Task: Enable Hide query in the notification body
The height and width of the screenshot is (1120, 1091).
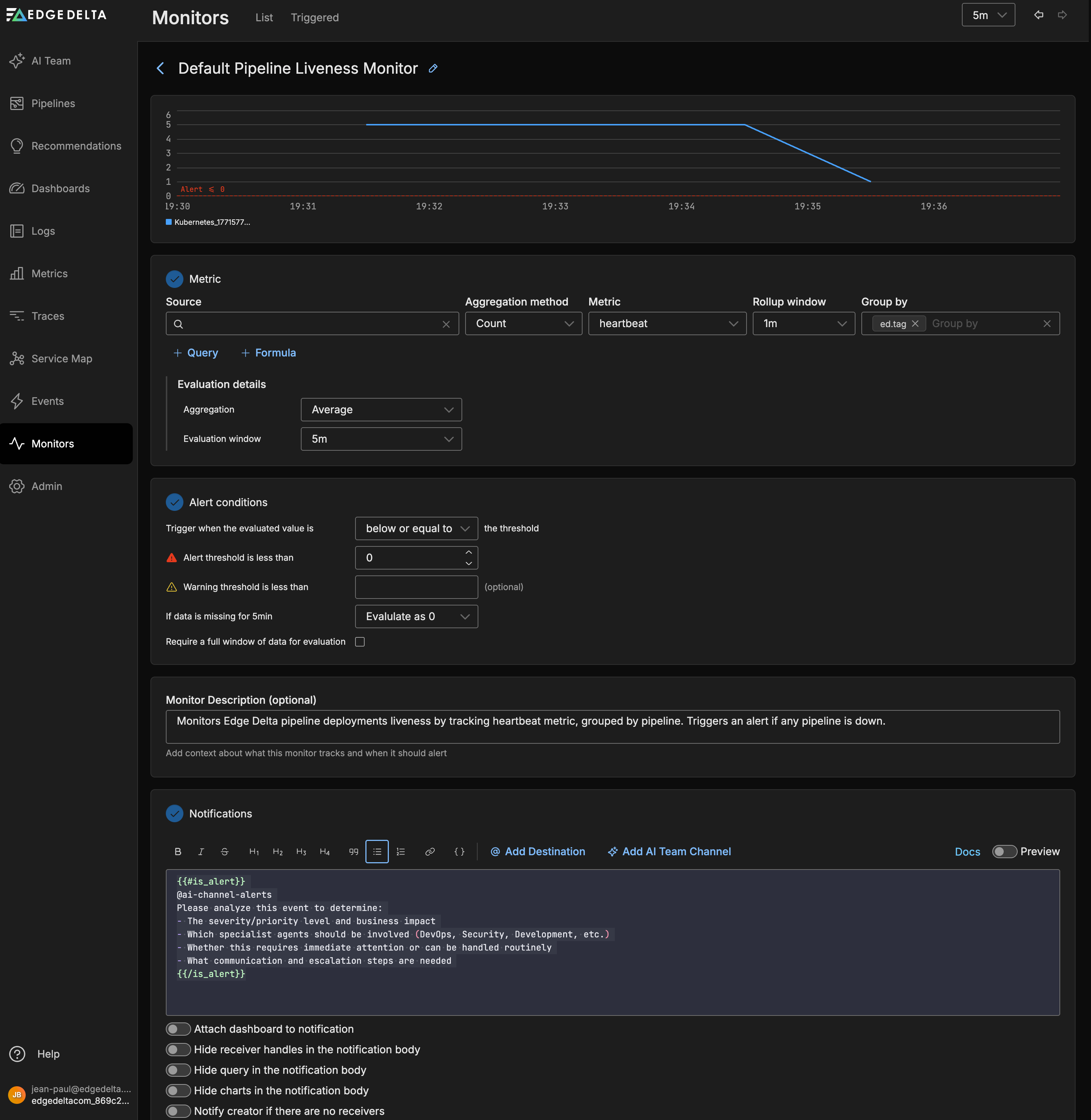Action: tap(178, 1070)
